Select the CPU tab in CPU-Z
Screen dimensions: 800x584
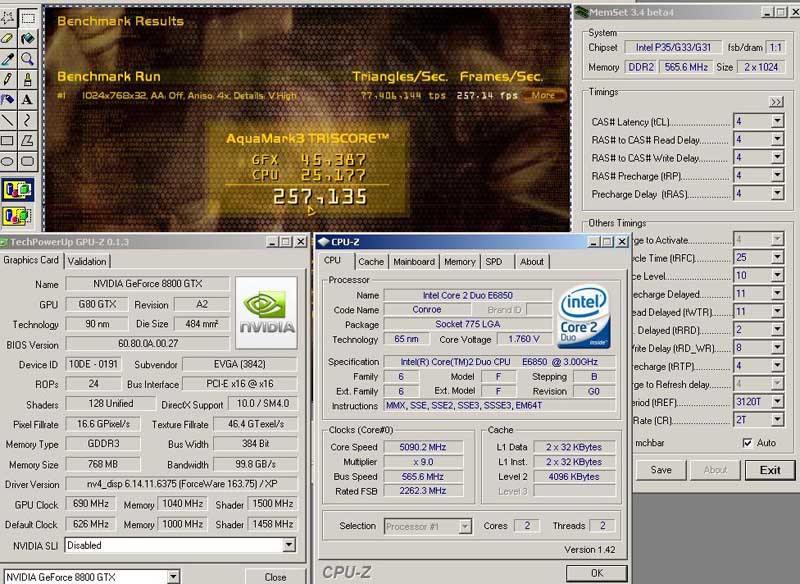332,260
